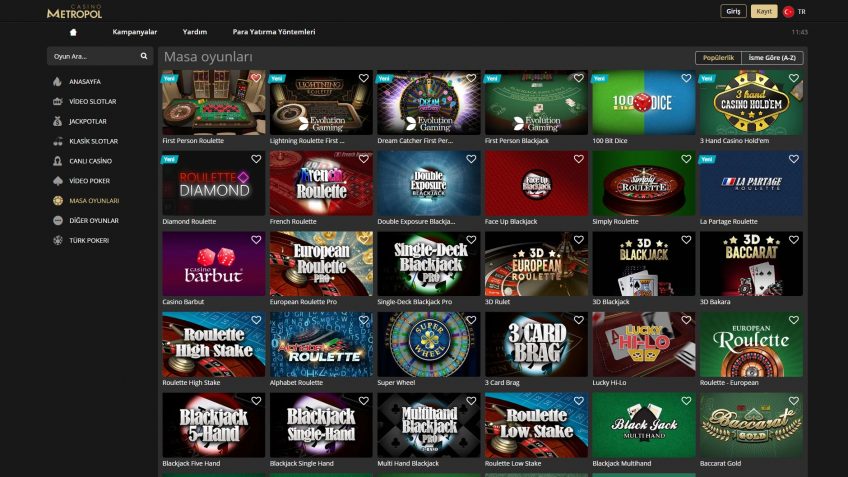This screenshot has width=848, height=477.
Task: Launch the Super Wheel game thumbnail
Action: [428, 344]
